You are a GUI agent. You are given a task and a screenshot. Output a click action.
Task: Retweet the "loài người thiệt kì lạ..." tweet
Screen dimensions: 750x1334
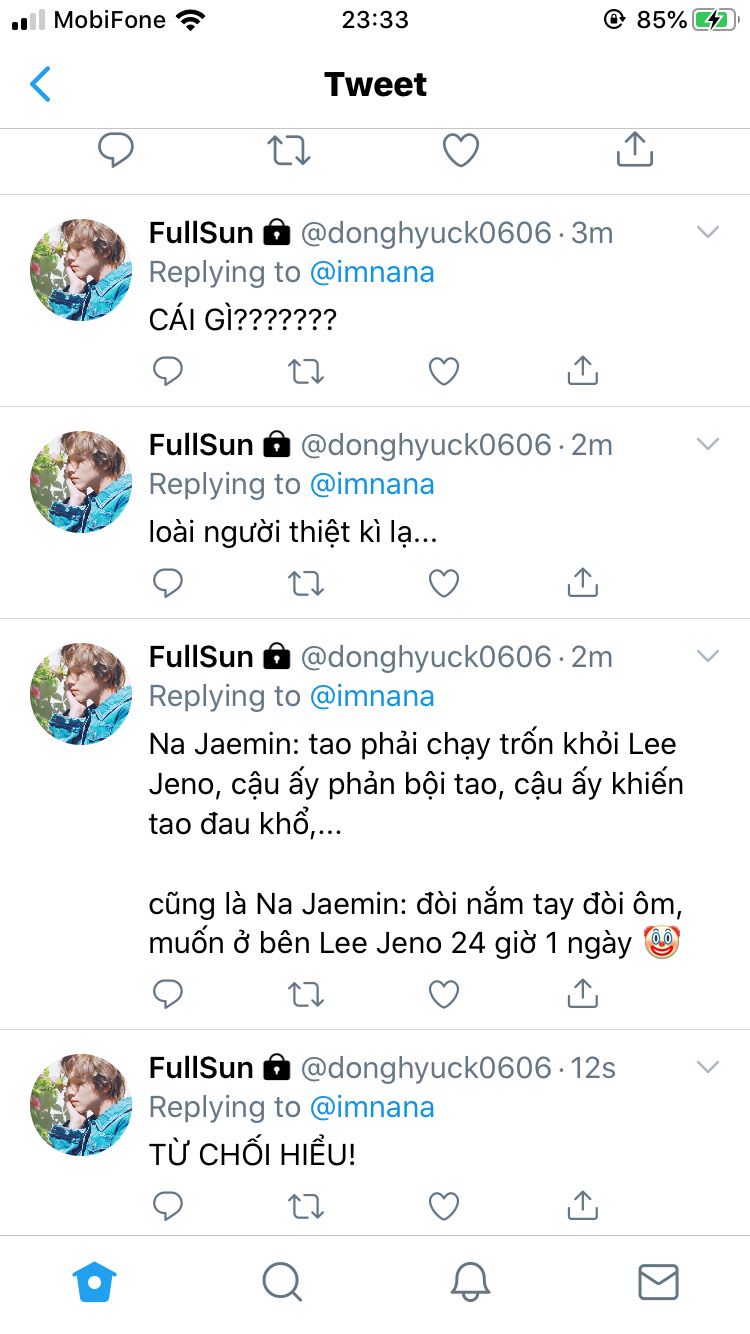coord(306,583)
